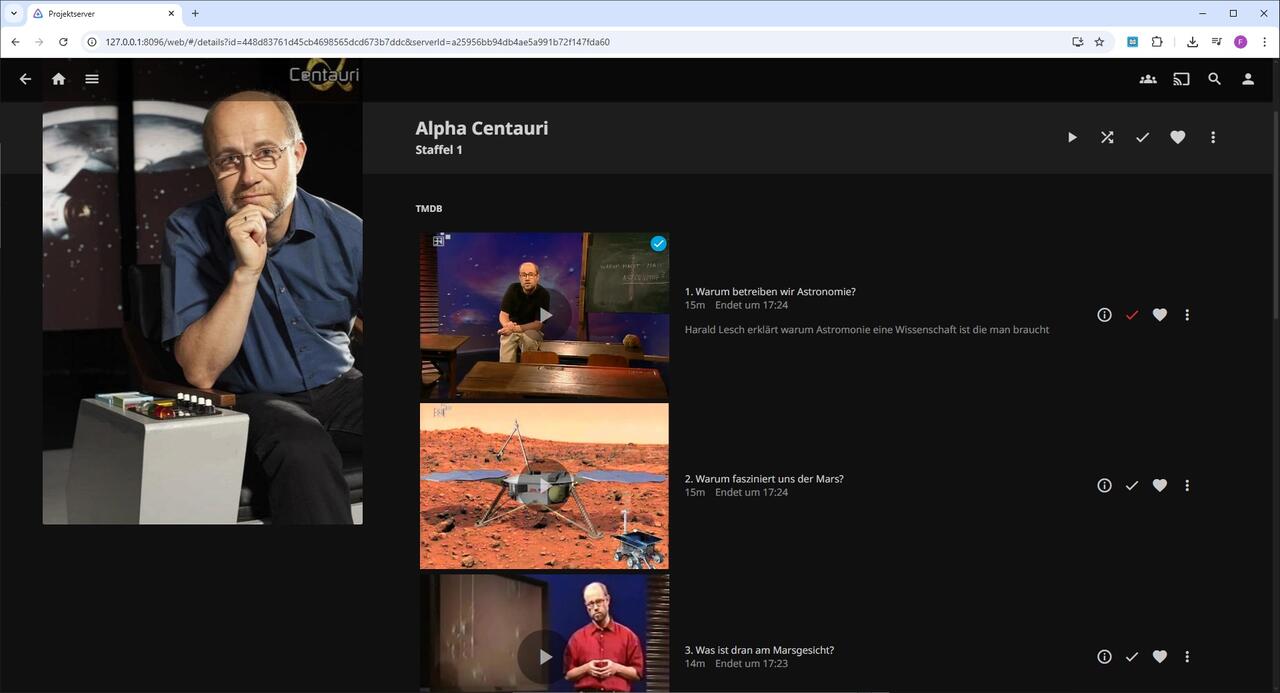This screenshot has width=1280, height=693.
Task: Click the Jellyfin home icon
Action: click(x=59, y=79)
